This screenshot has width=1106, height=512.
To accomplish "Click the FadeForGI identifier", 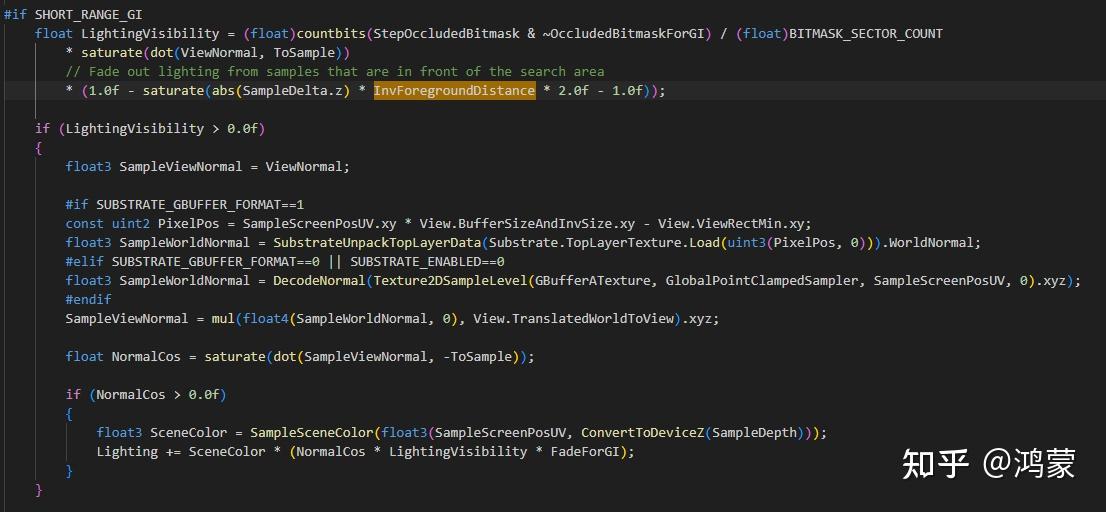I will tap(585, 451).
